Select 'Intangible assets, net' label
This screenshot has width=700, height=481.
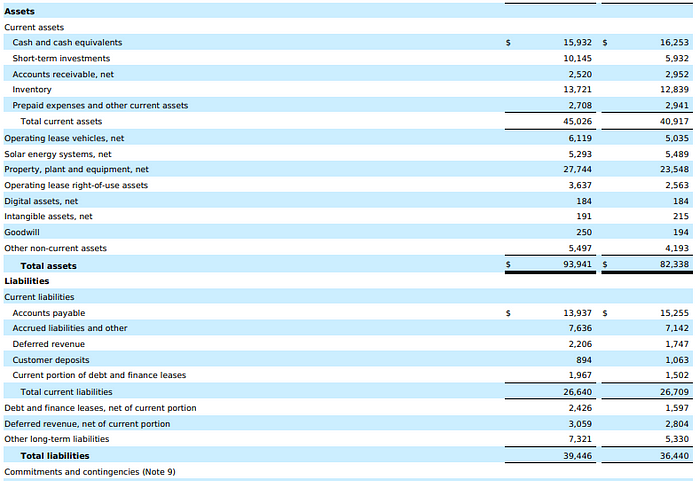click(x=48, y=217)
